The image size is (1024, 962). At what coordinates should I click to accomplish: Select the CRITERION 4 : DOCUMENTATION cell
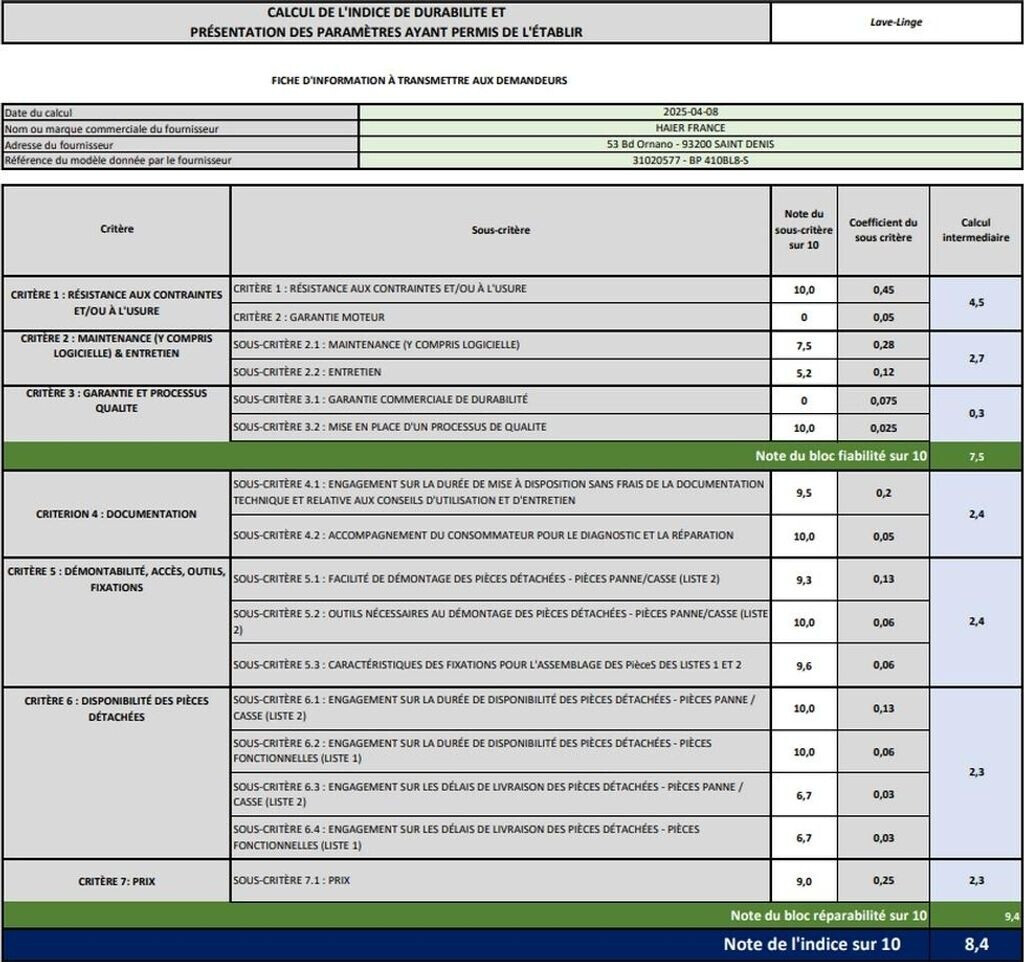point(116,514)
